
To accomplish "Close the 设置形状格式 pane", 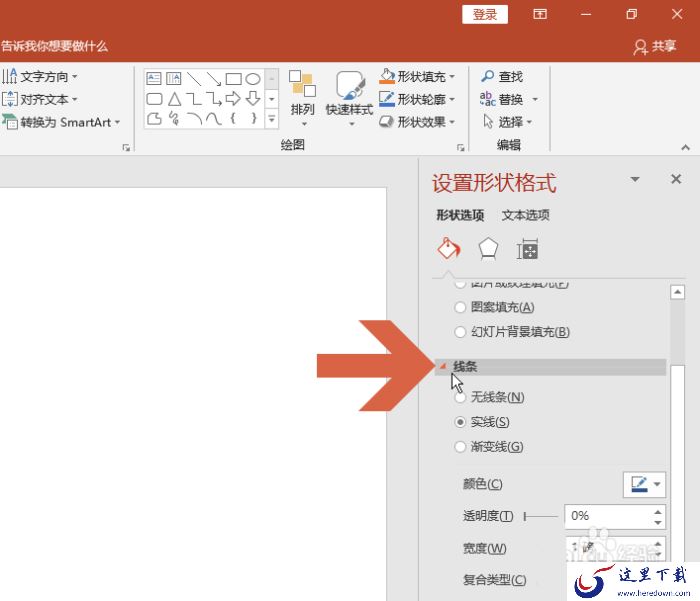I will [676, 179].
